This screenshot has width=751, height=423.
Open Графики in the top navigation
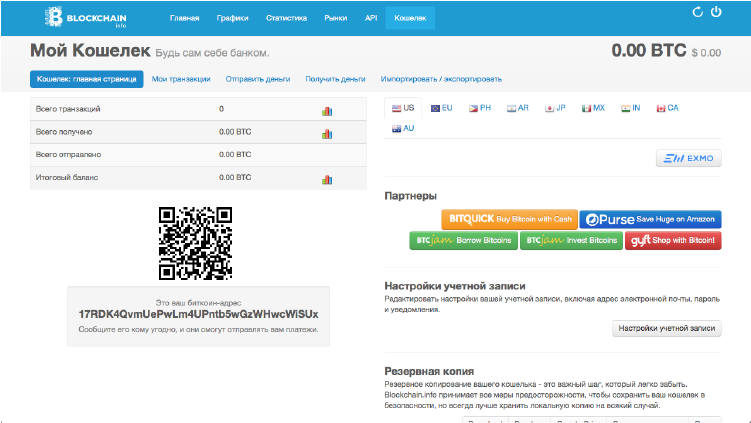tap(232, 18)
